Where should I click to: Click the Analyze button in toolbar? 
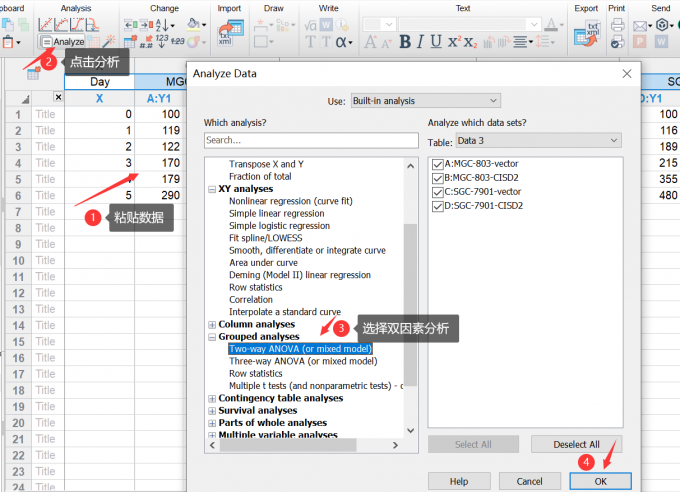[x=62, y=42]
